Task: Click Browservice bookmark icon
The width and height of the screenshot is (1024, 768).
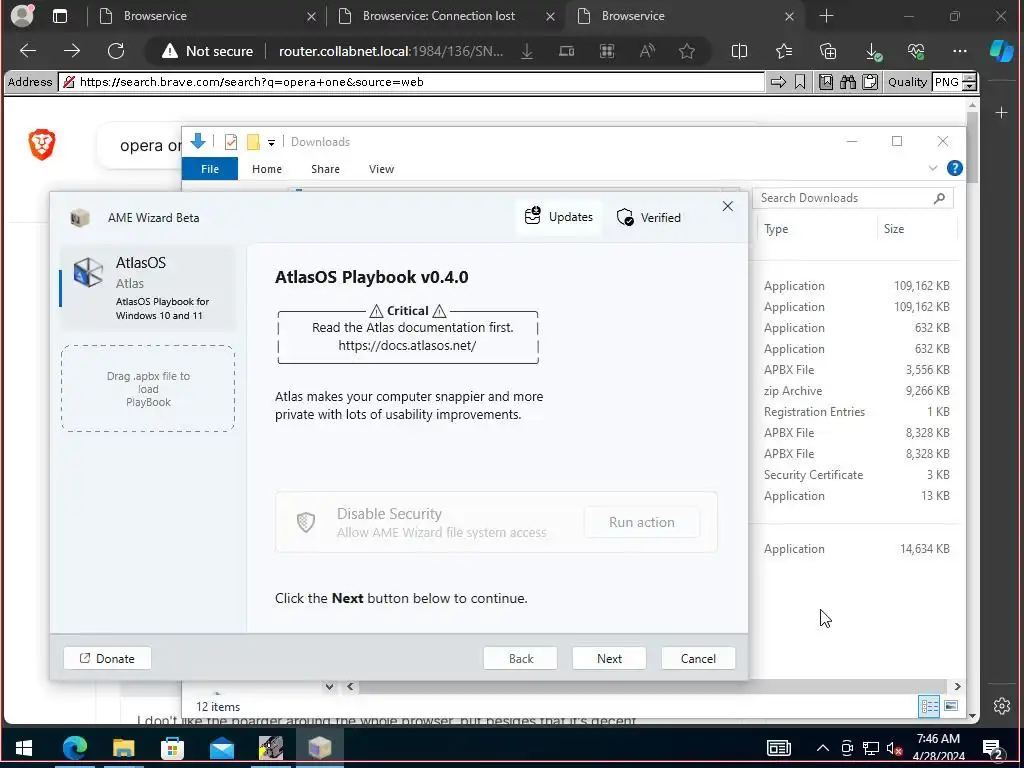Action: [800, 82]
